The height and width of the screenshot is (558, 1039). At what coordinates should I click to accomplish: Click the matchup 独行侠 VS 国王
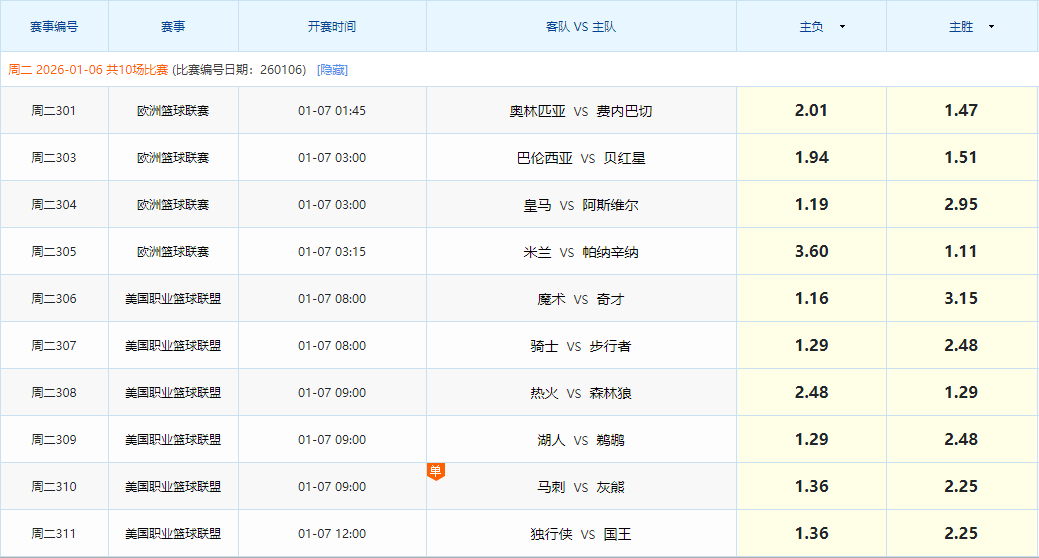tap(581, 535)
